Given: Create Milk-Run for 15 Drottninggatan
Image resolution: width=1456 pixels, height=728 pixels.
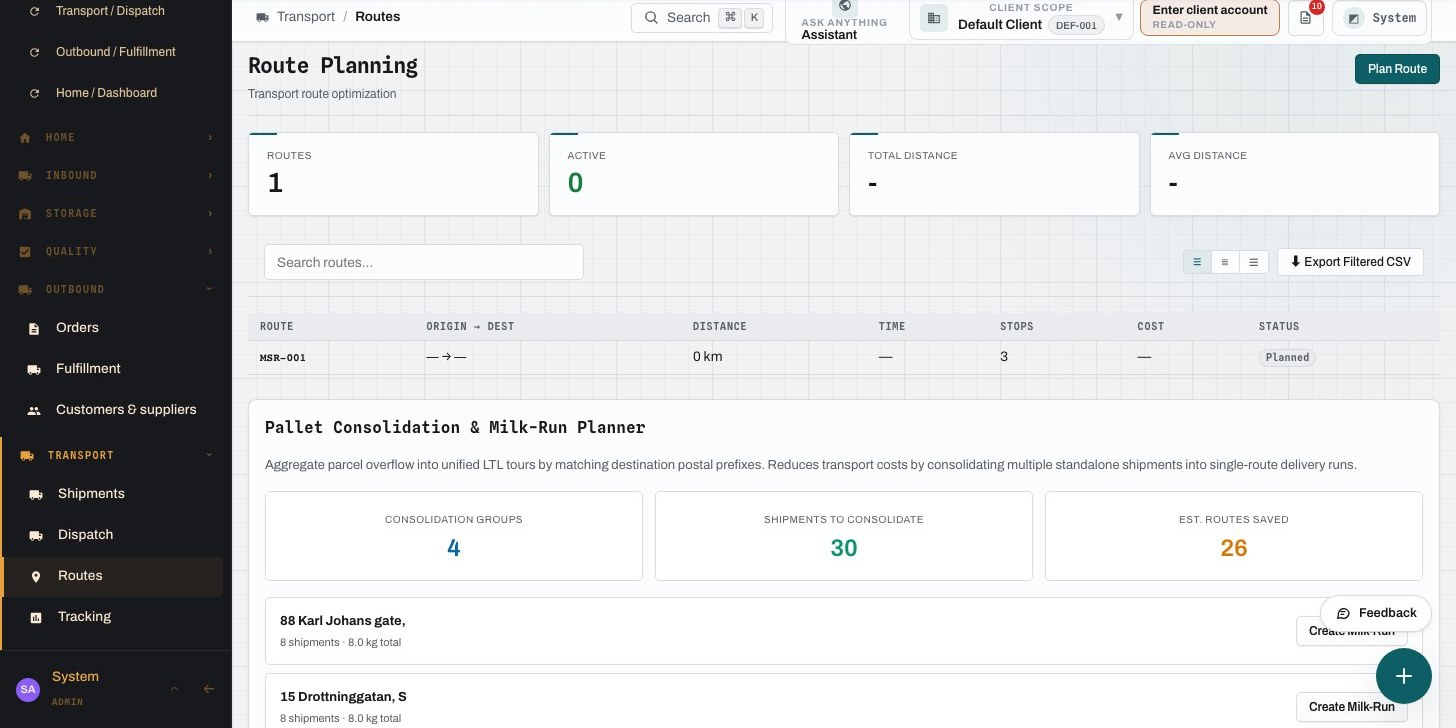Looking at the screenshot, I should pyautogui.click(x=1351, y=707).
